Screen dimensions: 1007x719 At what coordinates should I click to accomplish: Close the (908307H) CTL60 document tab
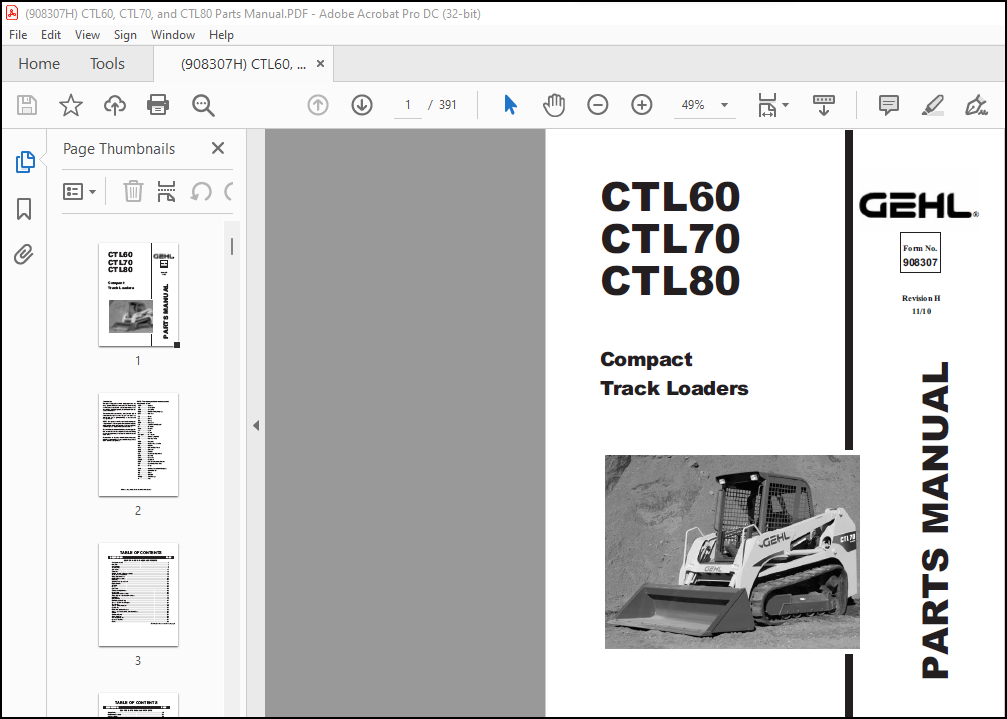click(320, 64)
